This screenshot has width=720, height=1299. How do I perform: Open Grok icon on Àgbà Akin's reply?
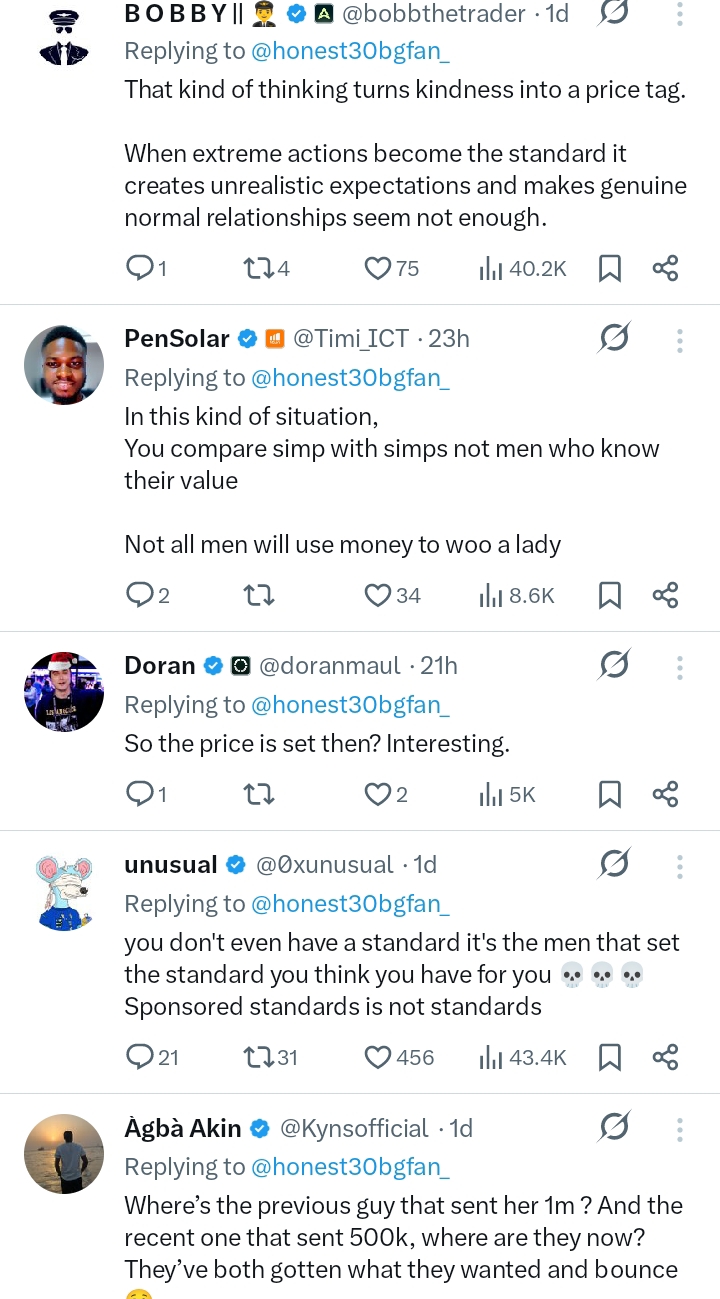pyautogui.click(x=614, y=1128)
